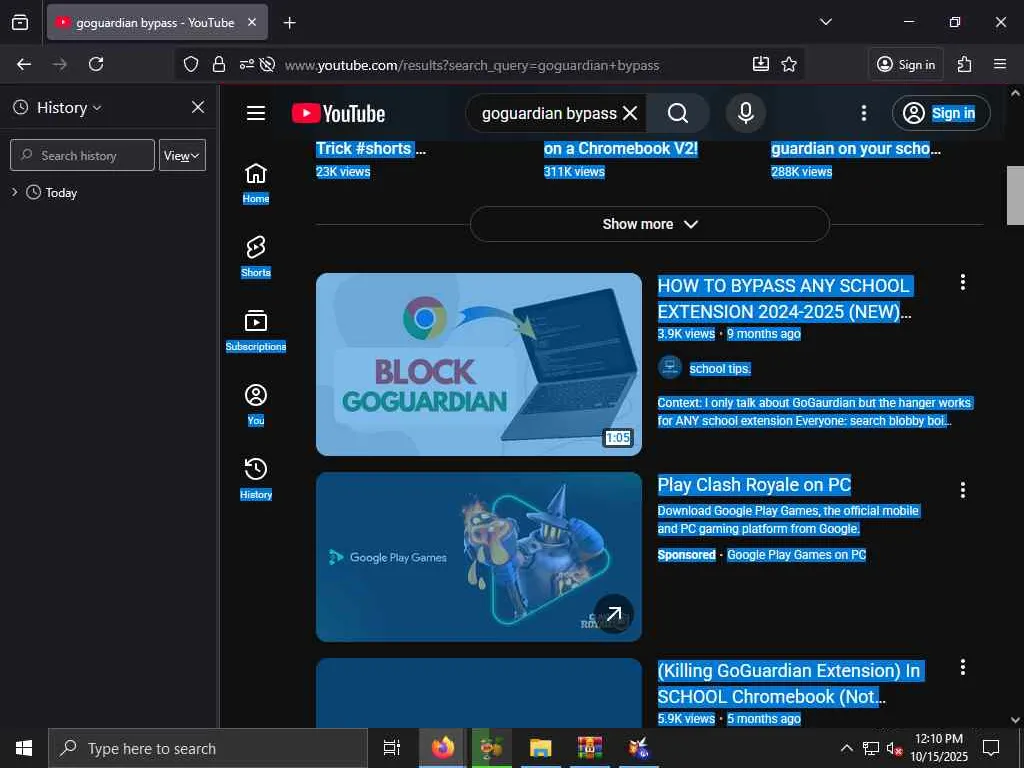Open Killing GoGuardian Extension video title
The height and width of the screenshot is (768, 1024).
click(789, 684)
